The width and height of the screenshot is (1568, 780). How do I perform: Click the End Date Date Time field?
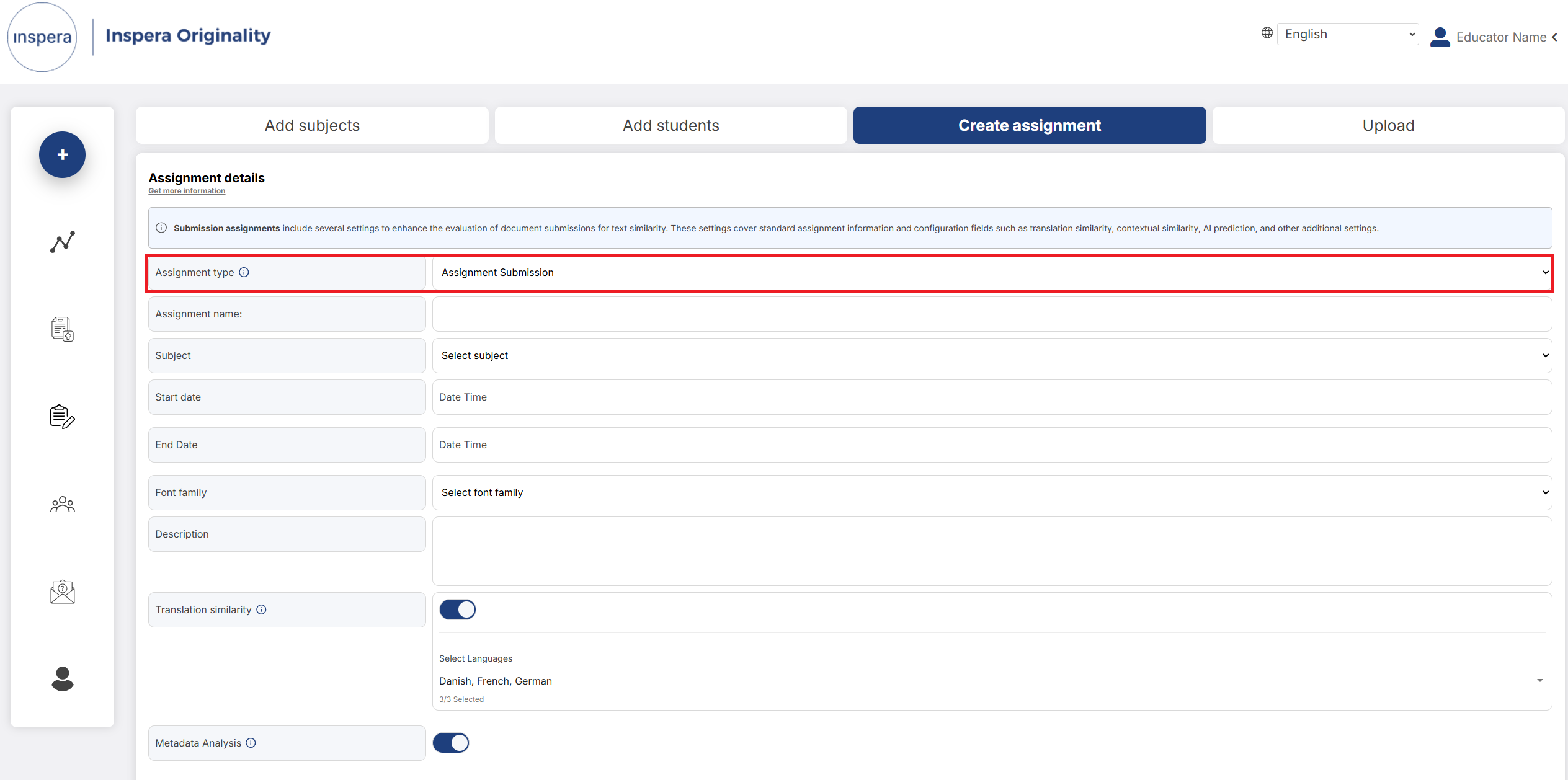click(x=992, y=445)
